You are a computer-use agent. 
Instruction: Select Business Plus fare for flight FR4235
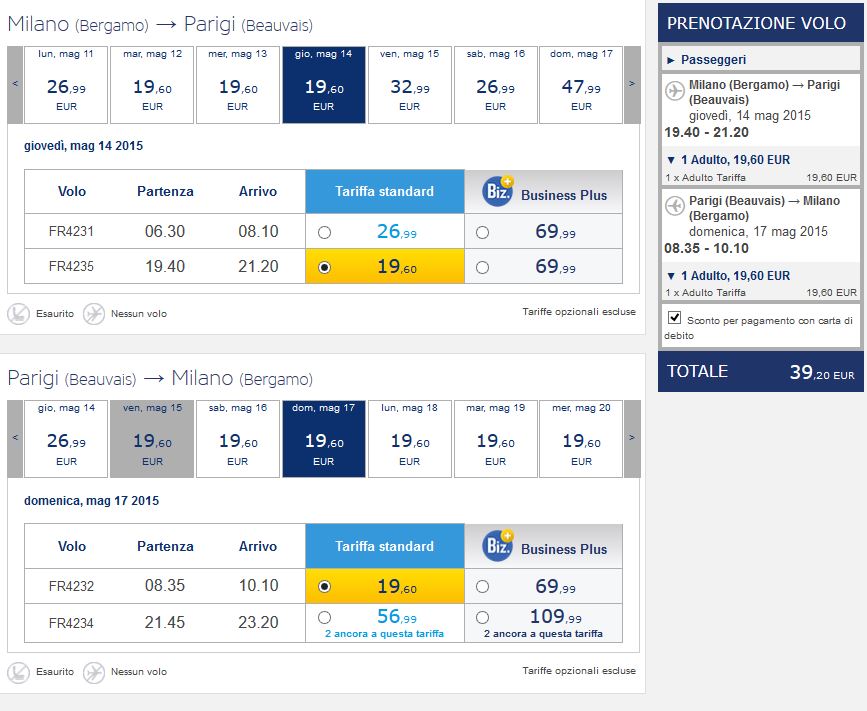pos(483,268)
